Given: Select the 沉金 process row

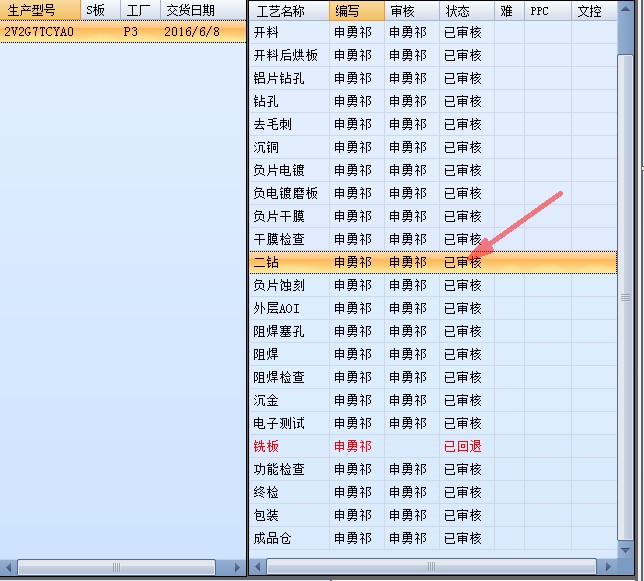Looking at the screenshot, I should pyautogui.click(x=433, y=400).
